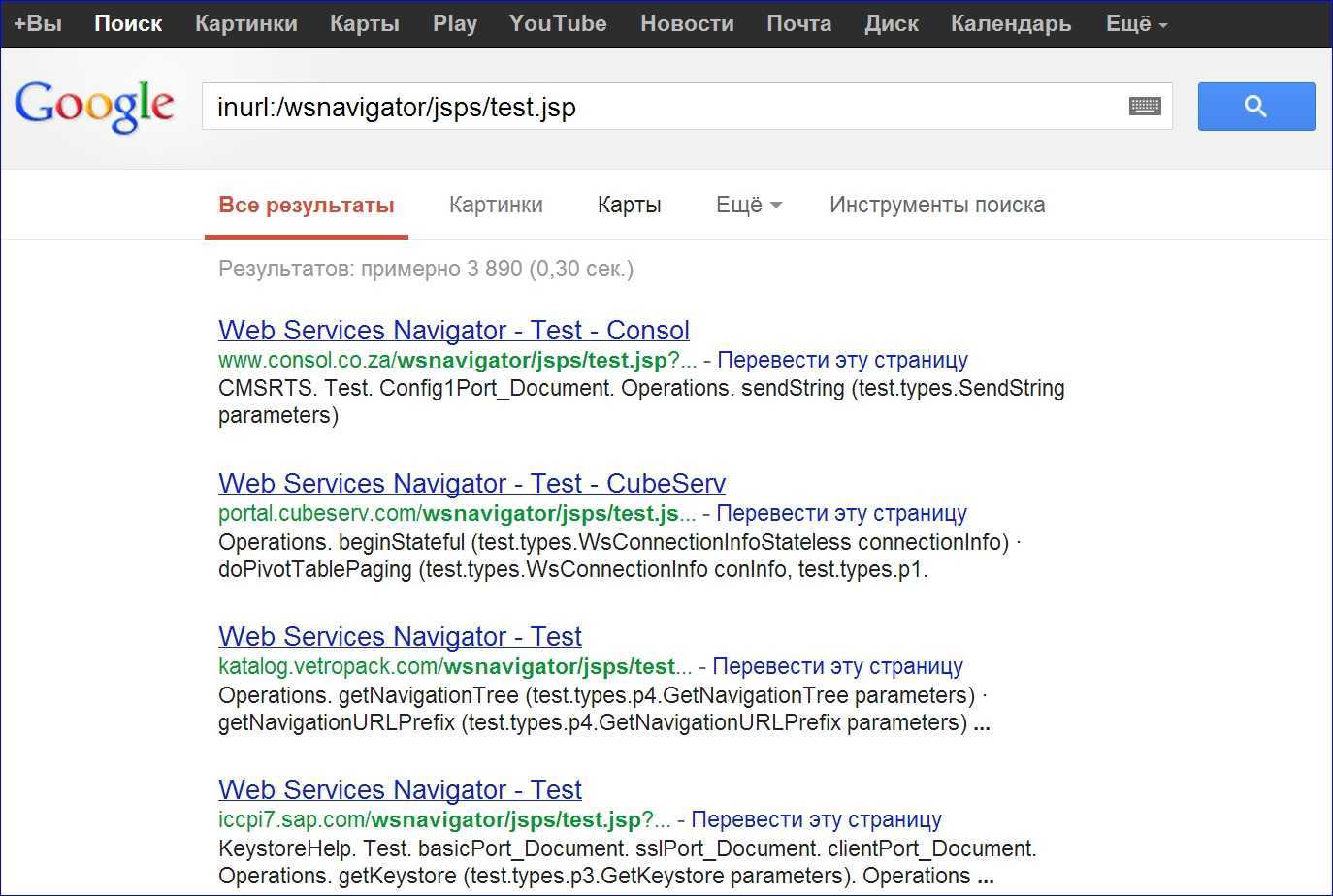Screen dimensions: 1333x896
Task: Switch to the Карты results tab
Action: pos(629,205)
